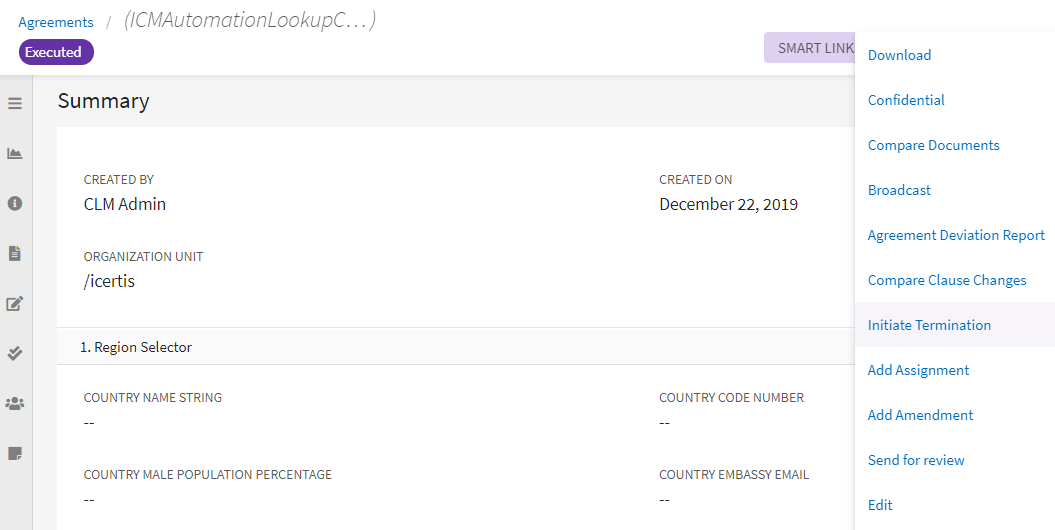This screenshot has height=530, width=1055.
Task: Click the sticky note sidebar icon
Action: [15, 453]
